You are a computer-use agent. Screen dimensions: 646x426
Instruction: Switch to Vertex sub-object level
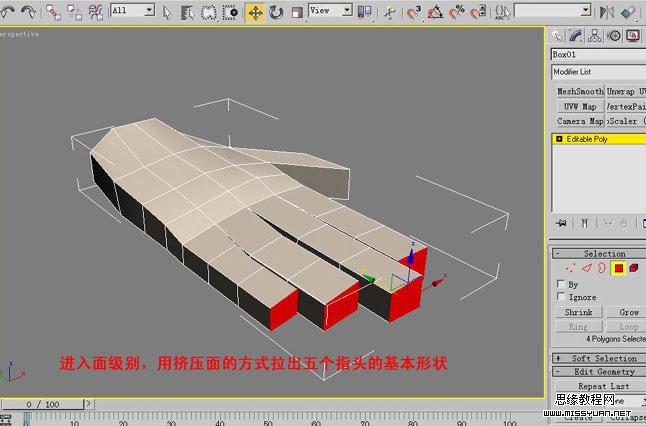pyautogui.click(x=571, y=269)
